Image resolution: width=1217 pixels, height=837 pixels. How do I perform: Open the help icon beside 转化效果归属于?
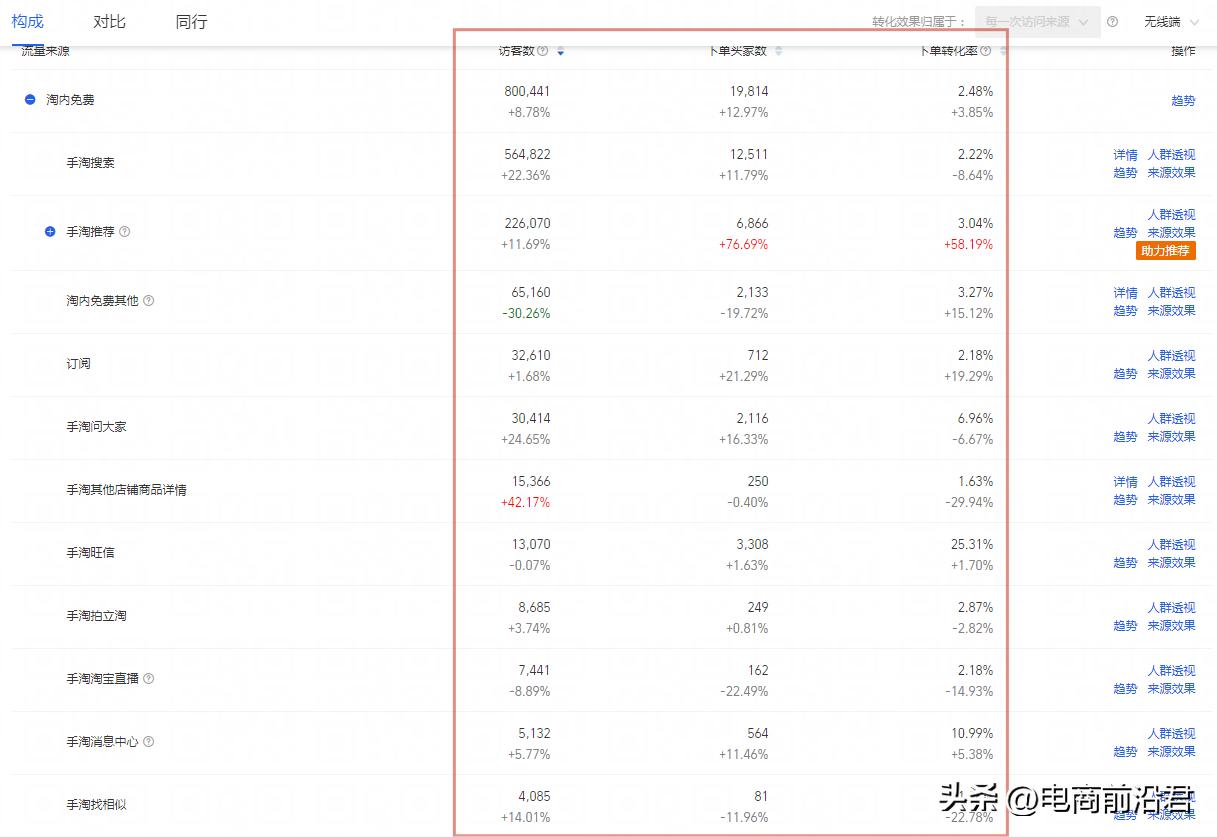[1113, 21]
